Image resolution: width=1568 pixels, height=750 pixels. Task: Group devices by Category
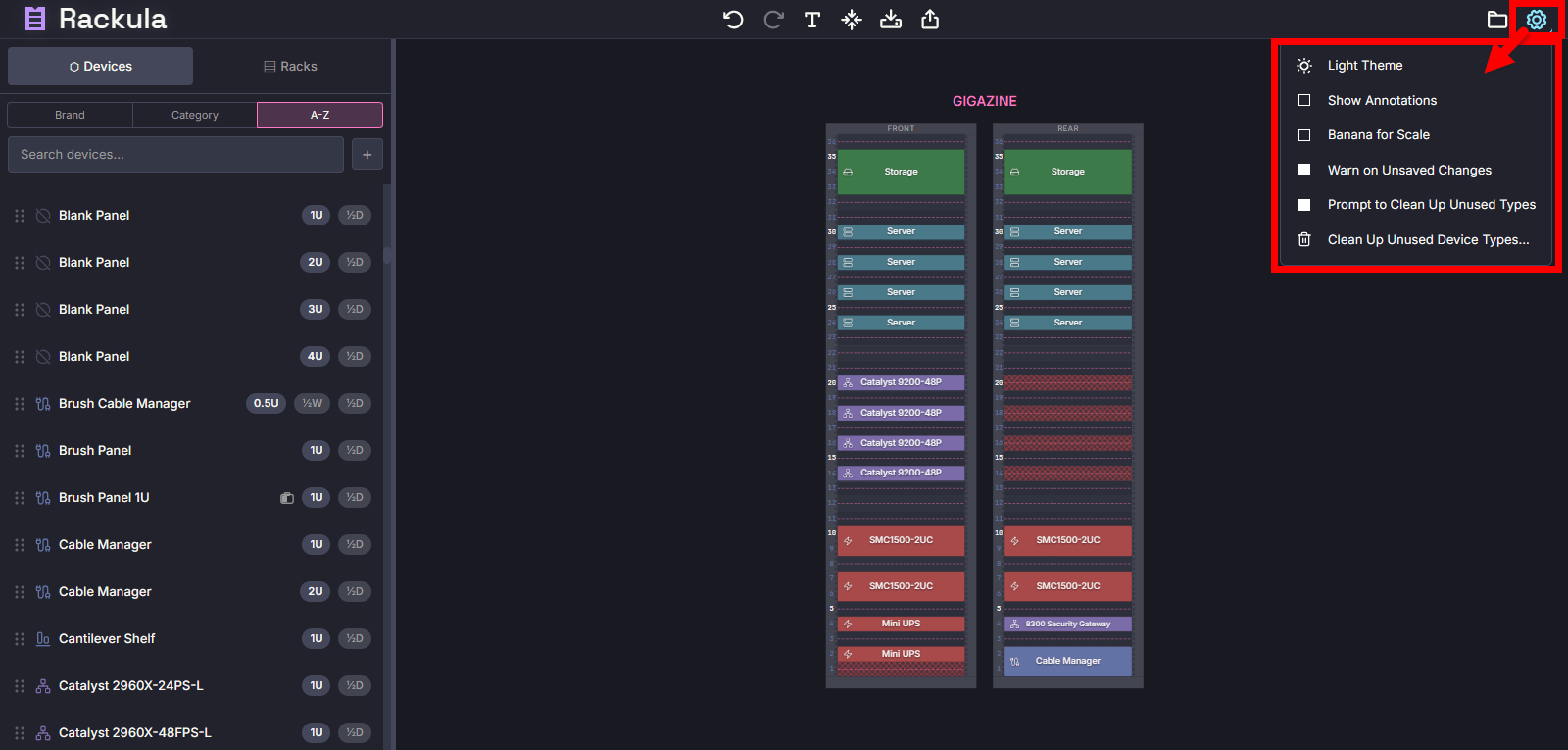pyautogui.click(x=195, y=115)
